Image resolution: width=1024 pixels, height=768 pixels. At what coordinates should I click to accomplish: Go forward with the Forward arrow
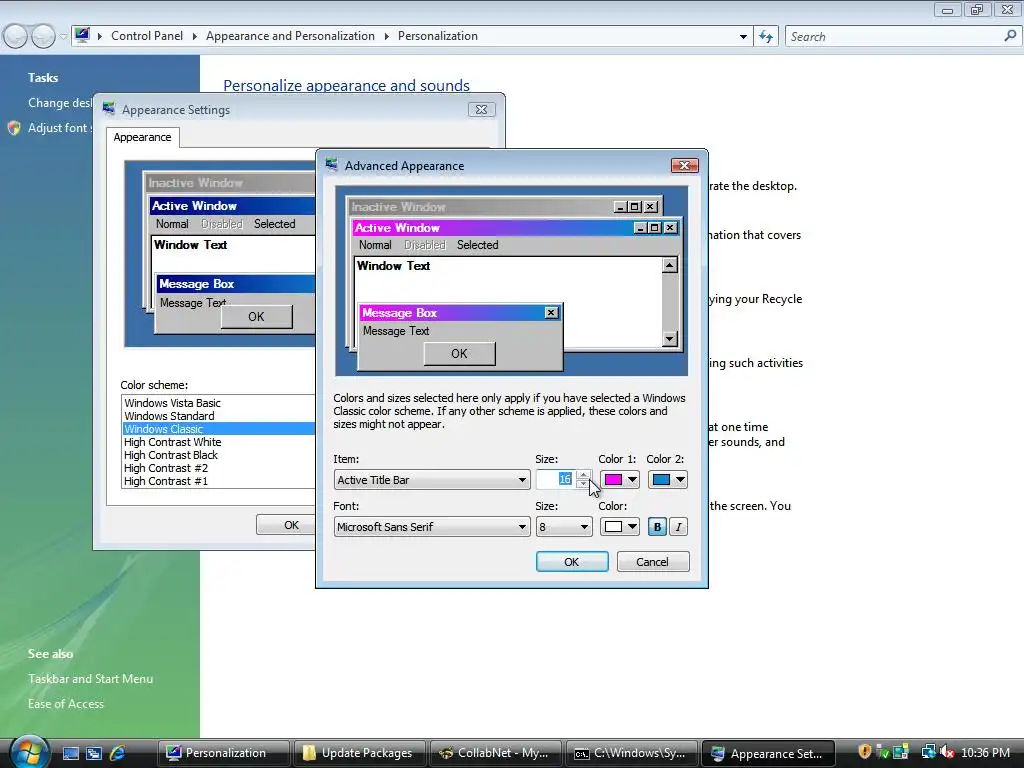click(43, 36)
